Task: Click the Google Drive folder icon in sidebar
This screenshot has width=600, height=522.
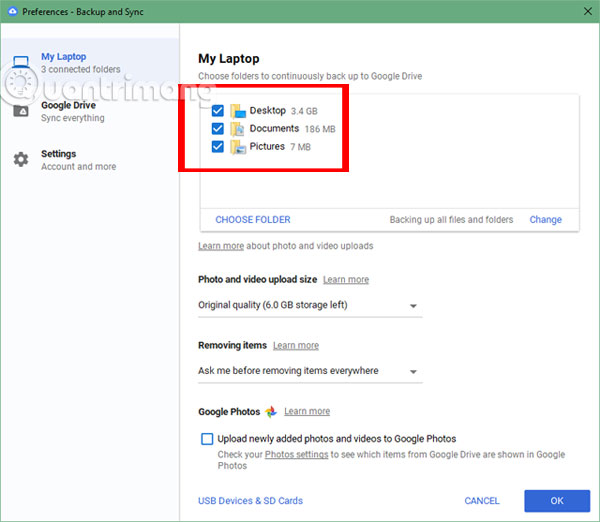Action: (21, 111)
